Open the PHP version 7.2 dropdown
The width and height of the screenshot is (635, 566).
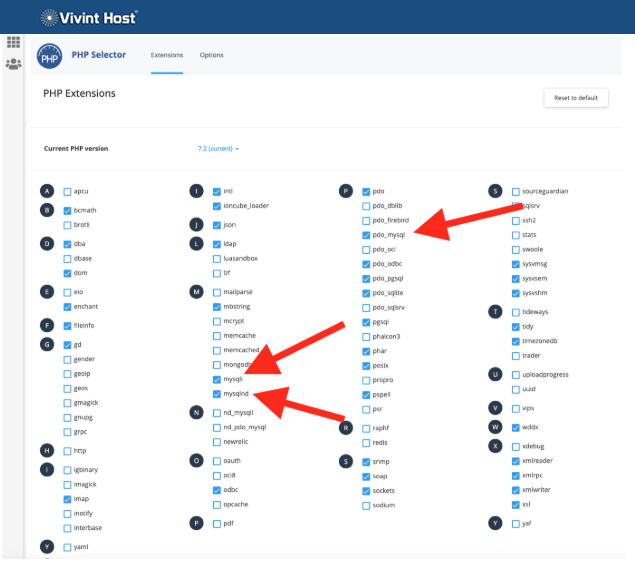click(x=218, y=148)
